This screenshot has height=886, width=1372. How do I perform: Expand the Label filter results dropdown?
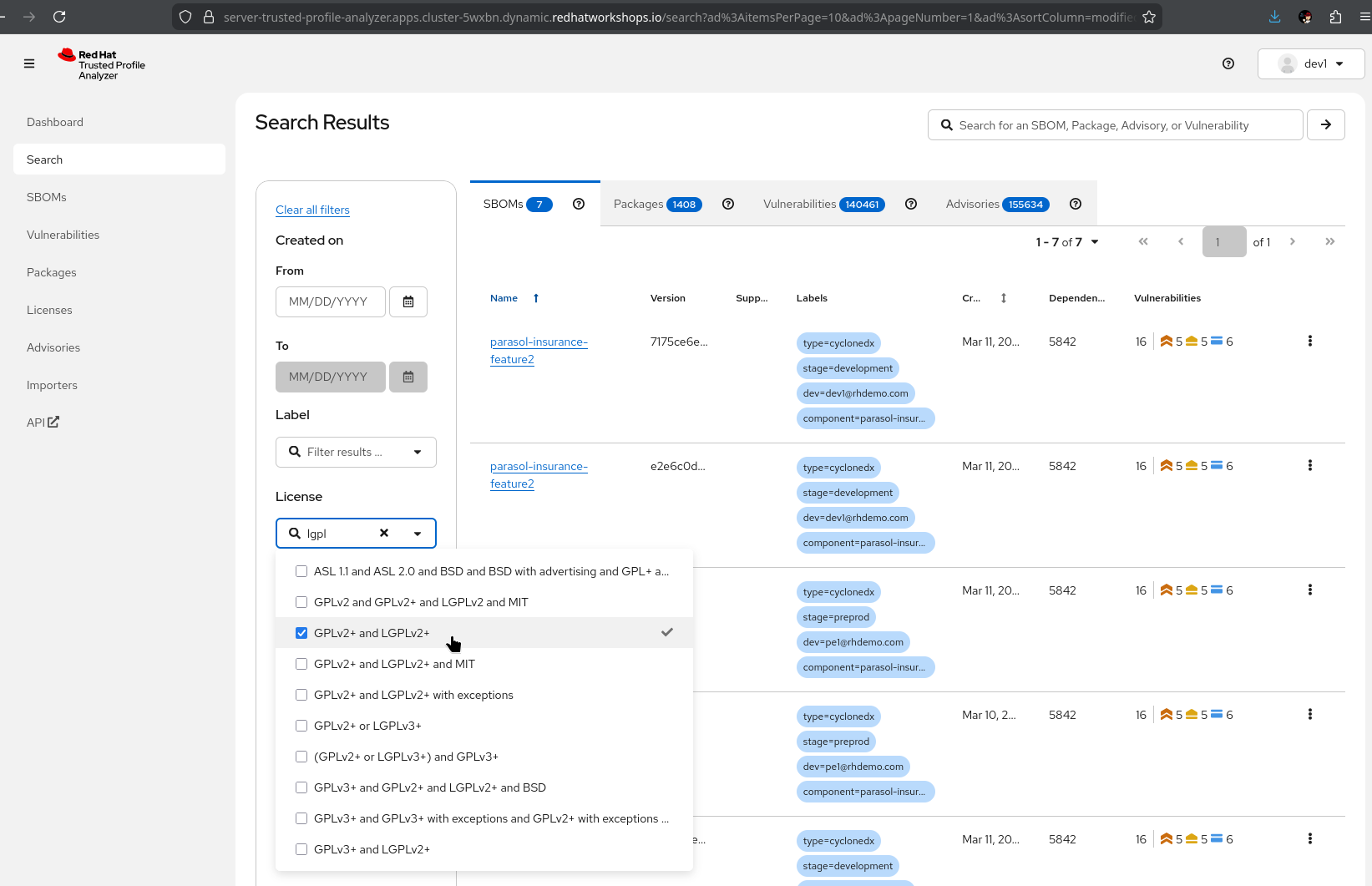(x=417, y=452)
